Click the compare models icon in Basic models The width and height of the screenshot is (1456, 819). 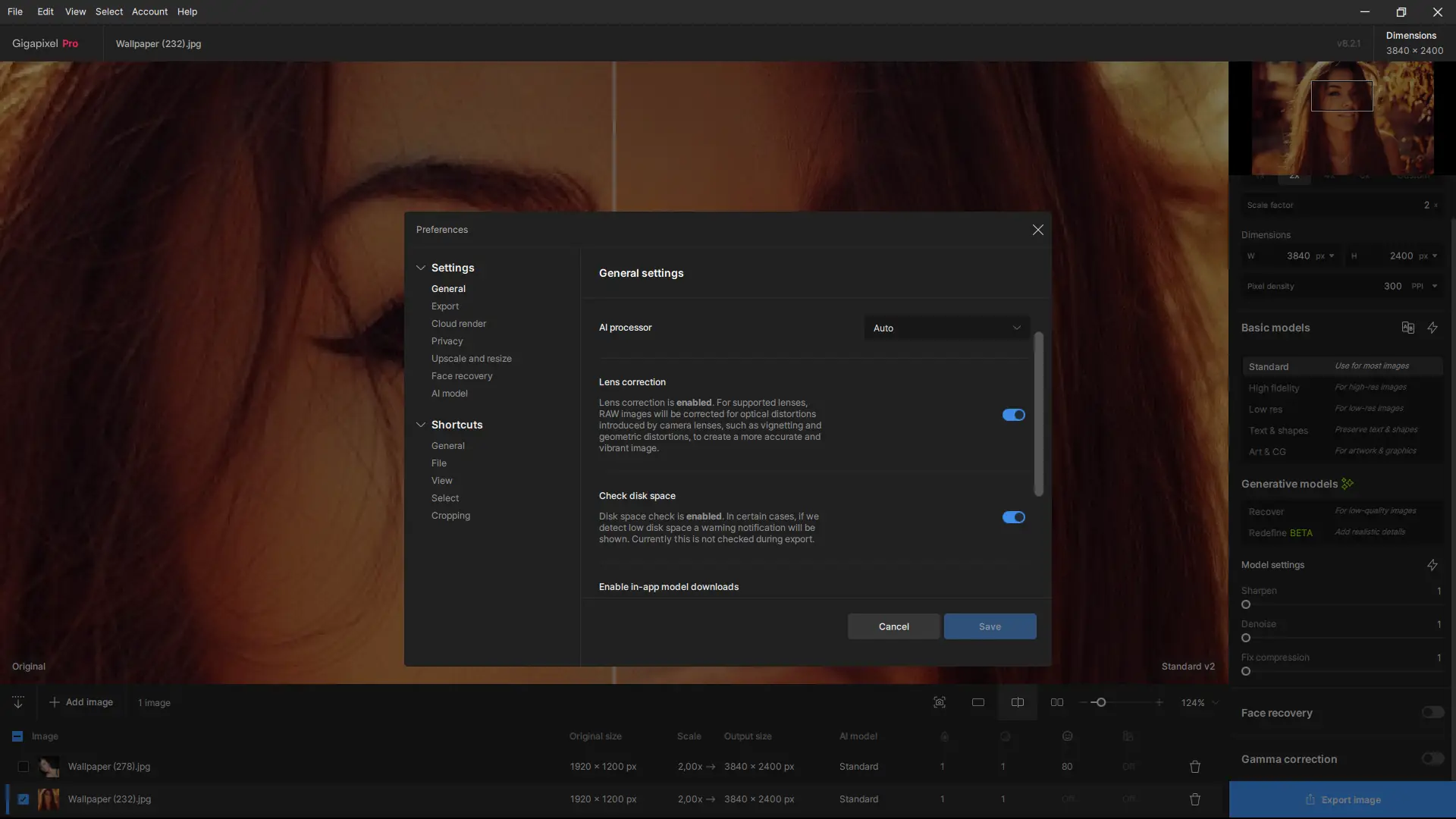(1408, 328)
